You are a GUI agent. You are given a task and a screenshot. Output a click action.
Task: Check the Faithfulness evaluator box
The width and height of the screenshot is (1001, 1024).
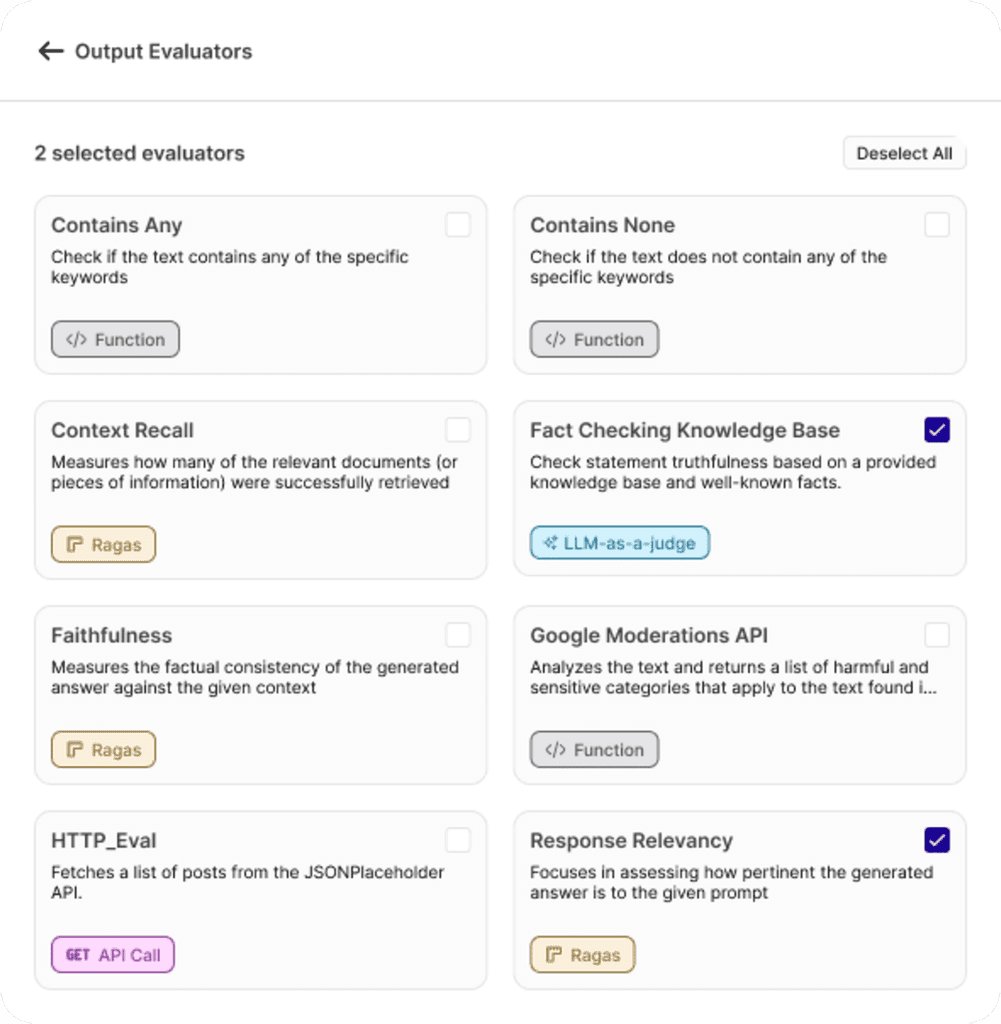(458, 635)
